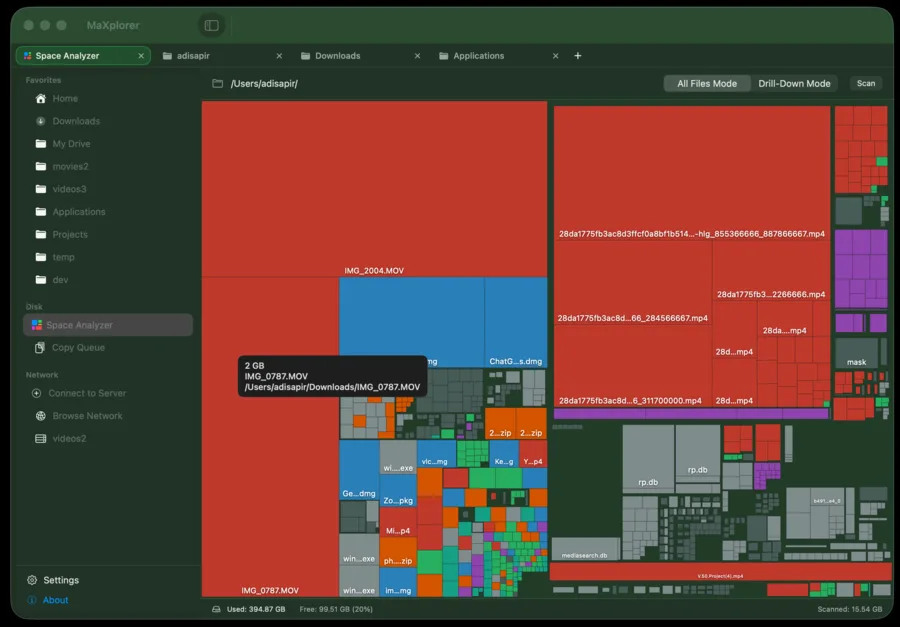Image resolution: width=900 pixels, height=627 pixels.
Task: Close the Downloads tab
Action: coord(417,56)
